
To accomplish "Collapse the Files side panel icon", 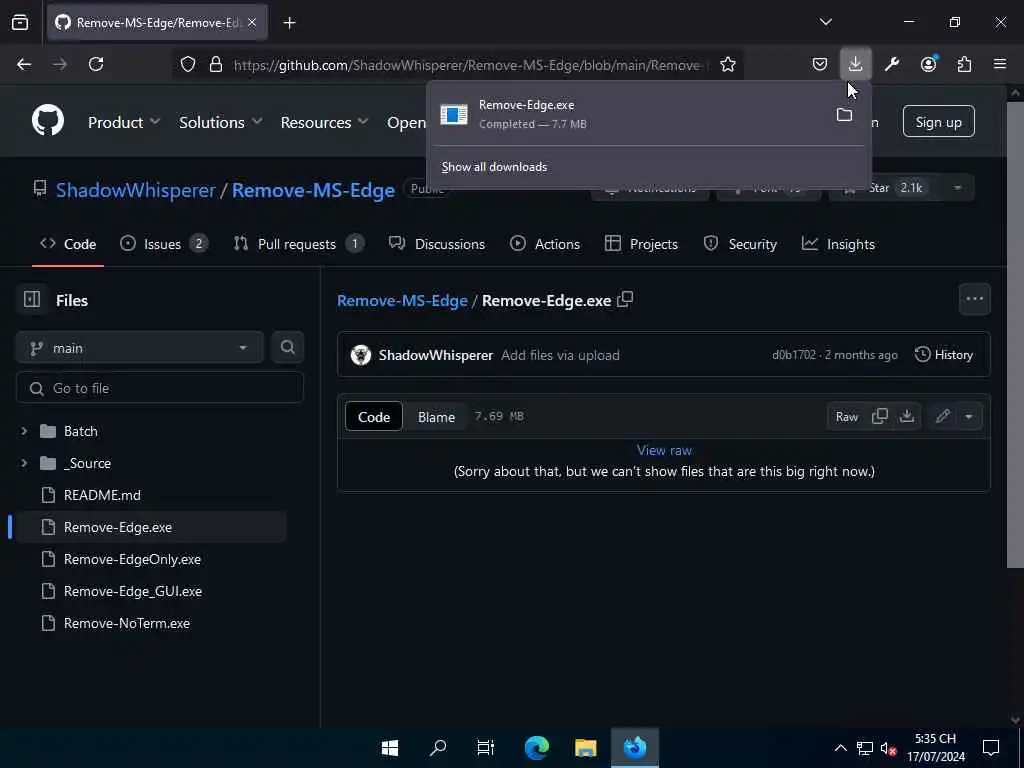I will [31, 299].
